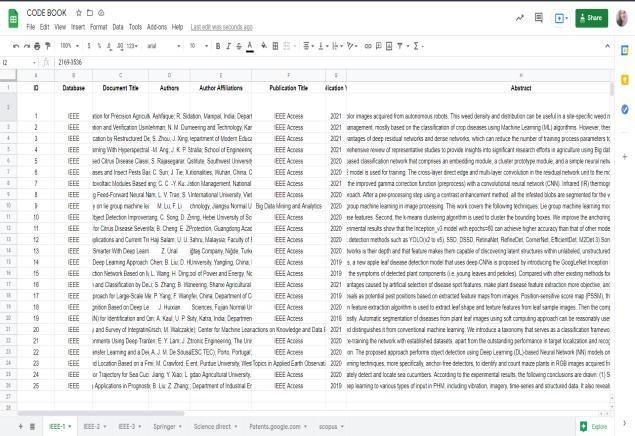The image size is (635, 436).
Task: Get add-ons with the plus icon
Action: coord(625,157)
